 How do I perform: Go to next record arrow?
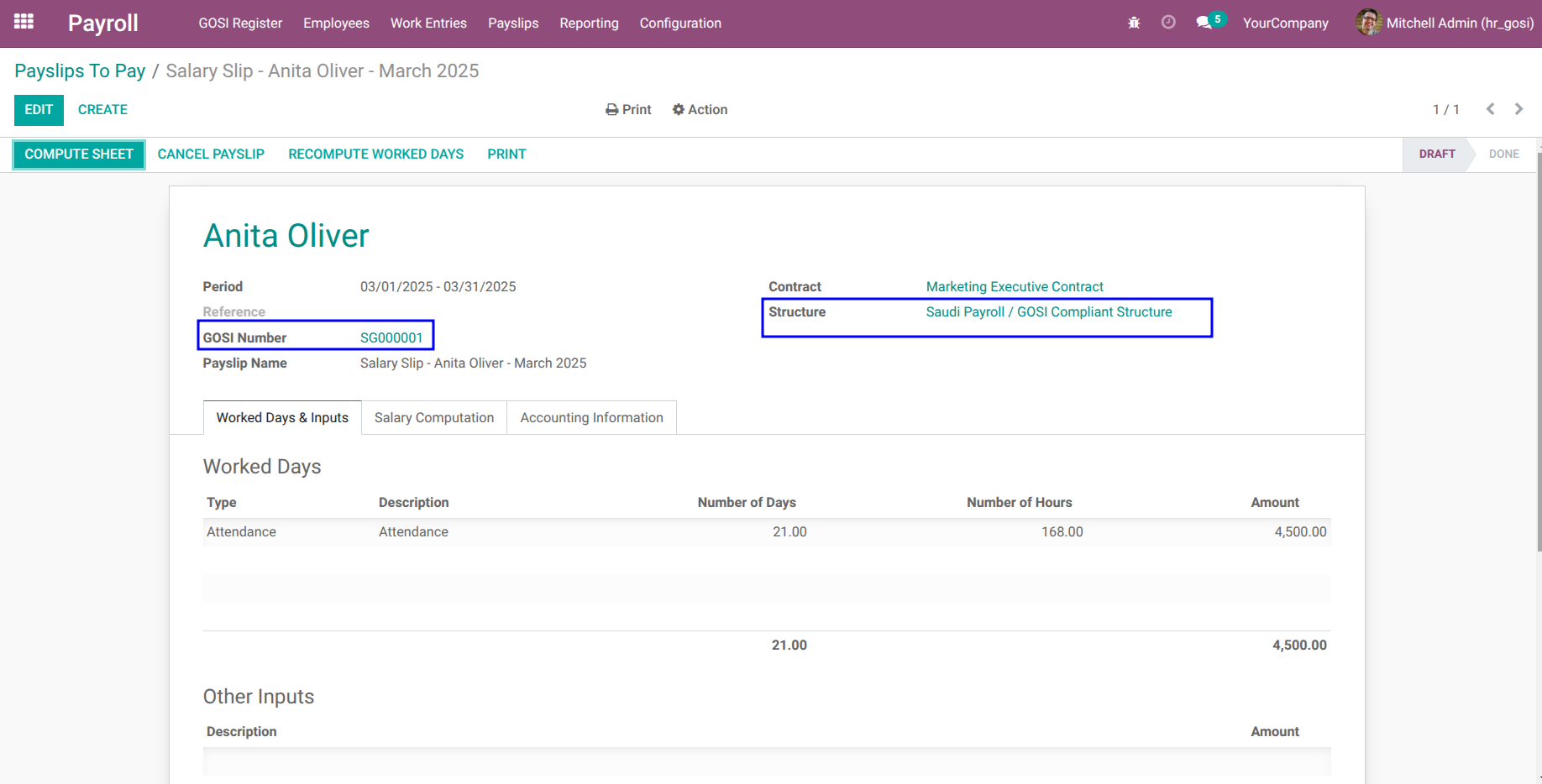tap(1518, 109)
